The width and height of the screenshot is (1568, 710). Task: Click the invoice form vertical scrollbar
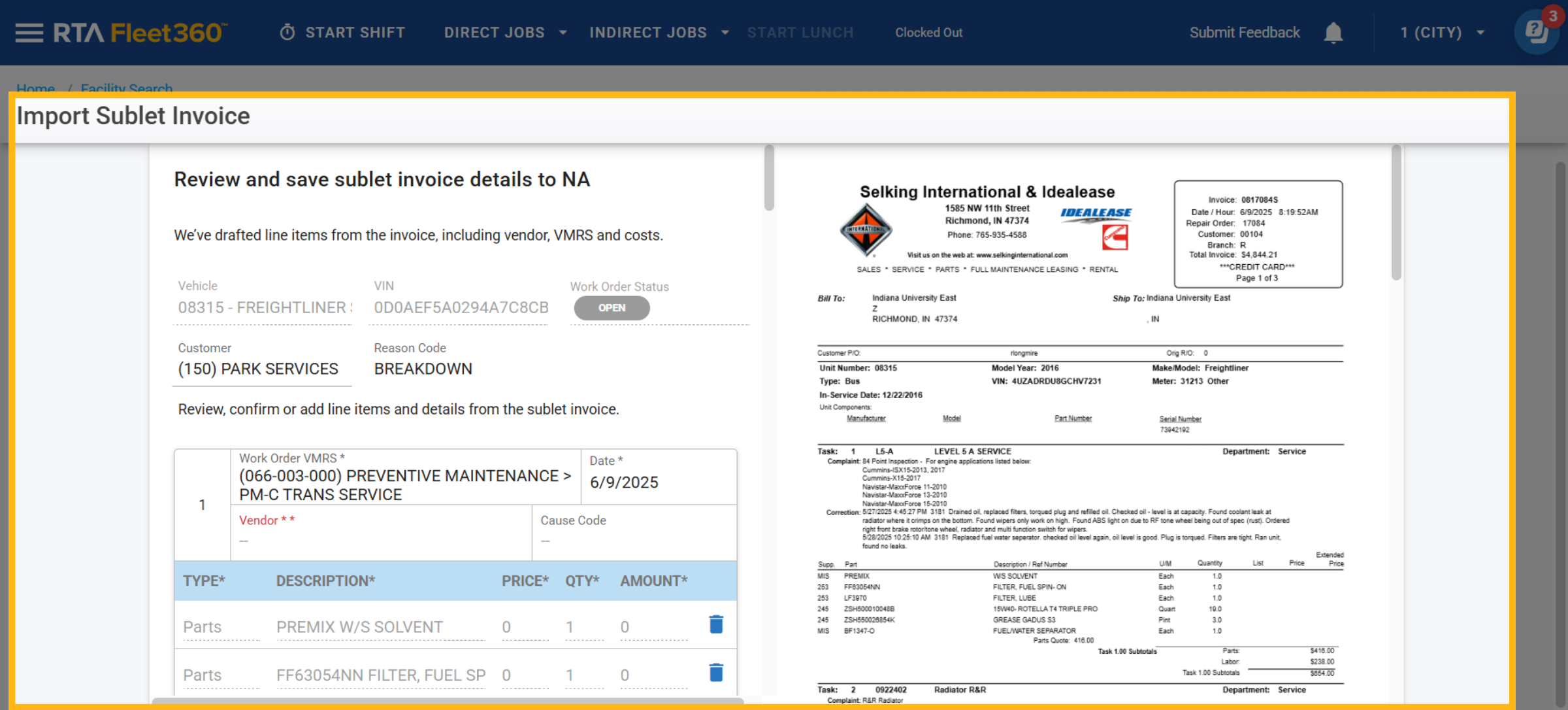[x=769, y=178]
